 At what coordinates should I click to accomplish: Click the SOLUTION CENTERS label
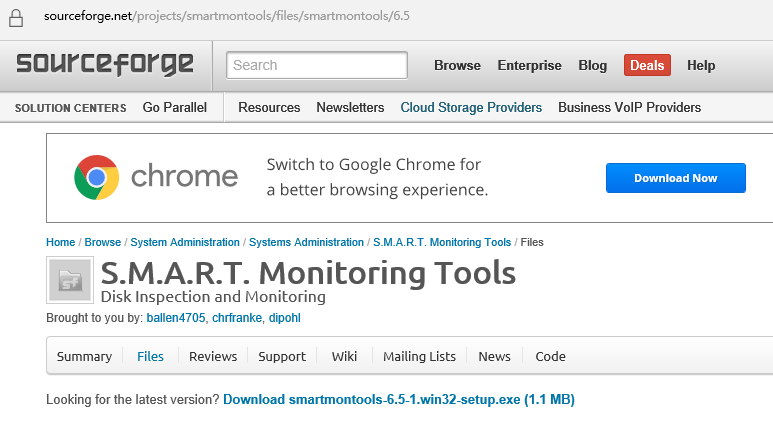[x=70, y=108]
